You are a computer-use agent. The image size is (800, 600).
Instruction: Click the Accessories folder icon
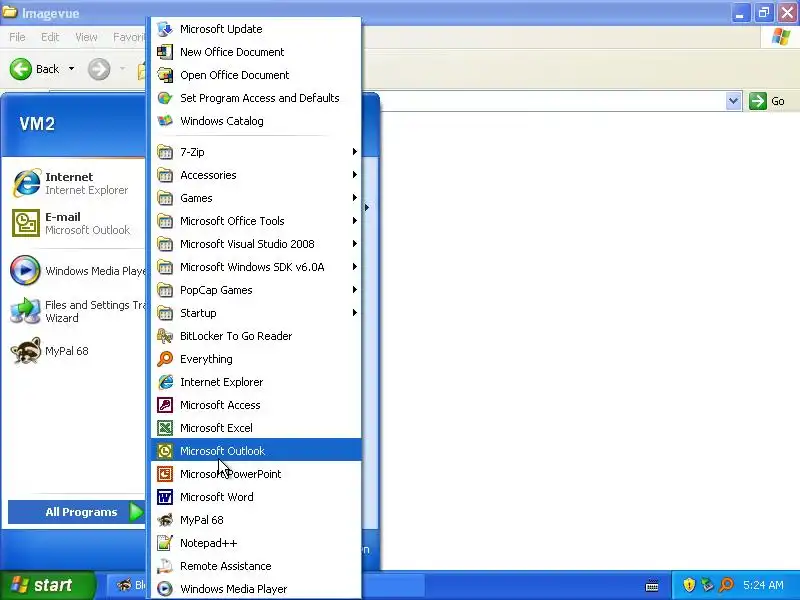(x=164, y=175)
